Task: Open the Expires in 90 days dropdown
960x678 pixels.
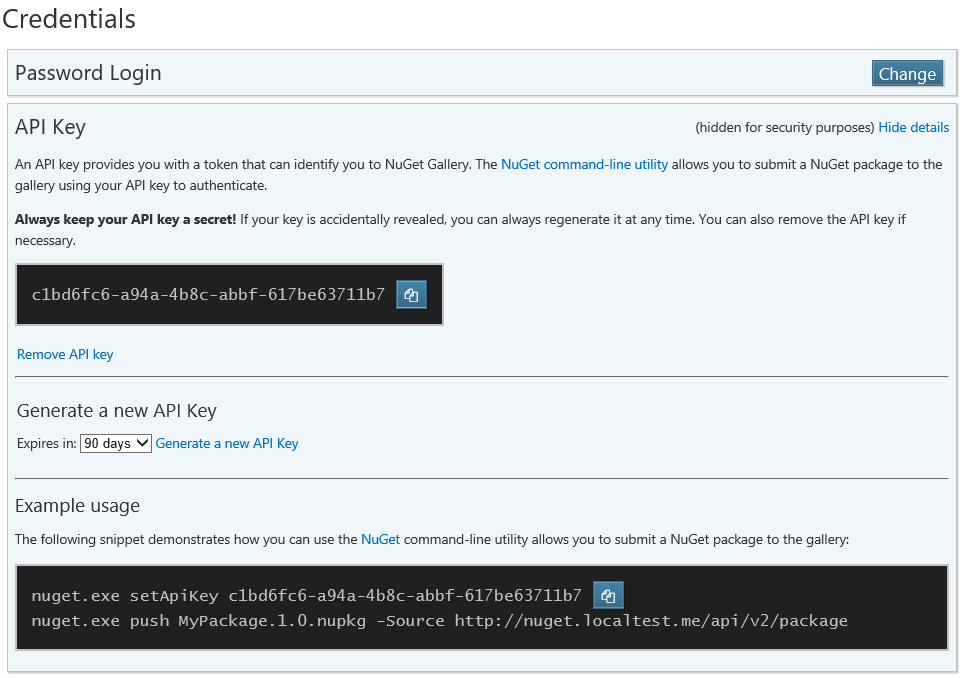Action: (116, 443)
